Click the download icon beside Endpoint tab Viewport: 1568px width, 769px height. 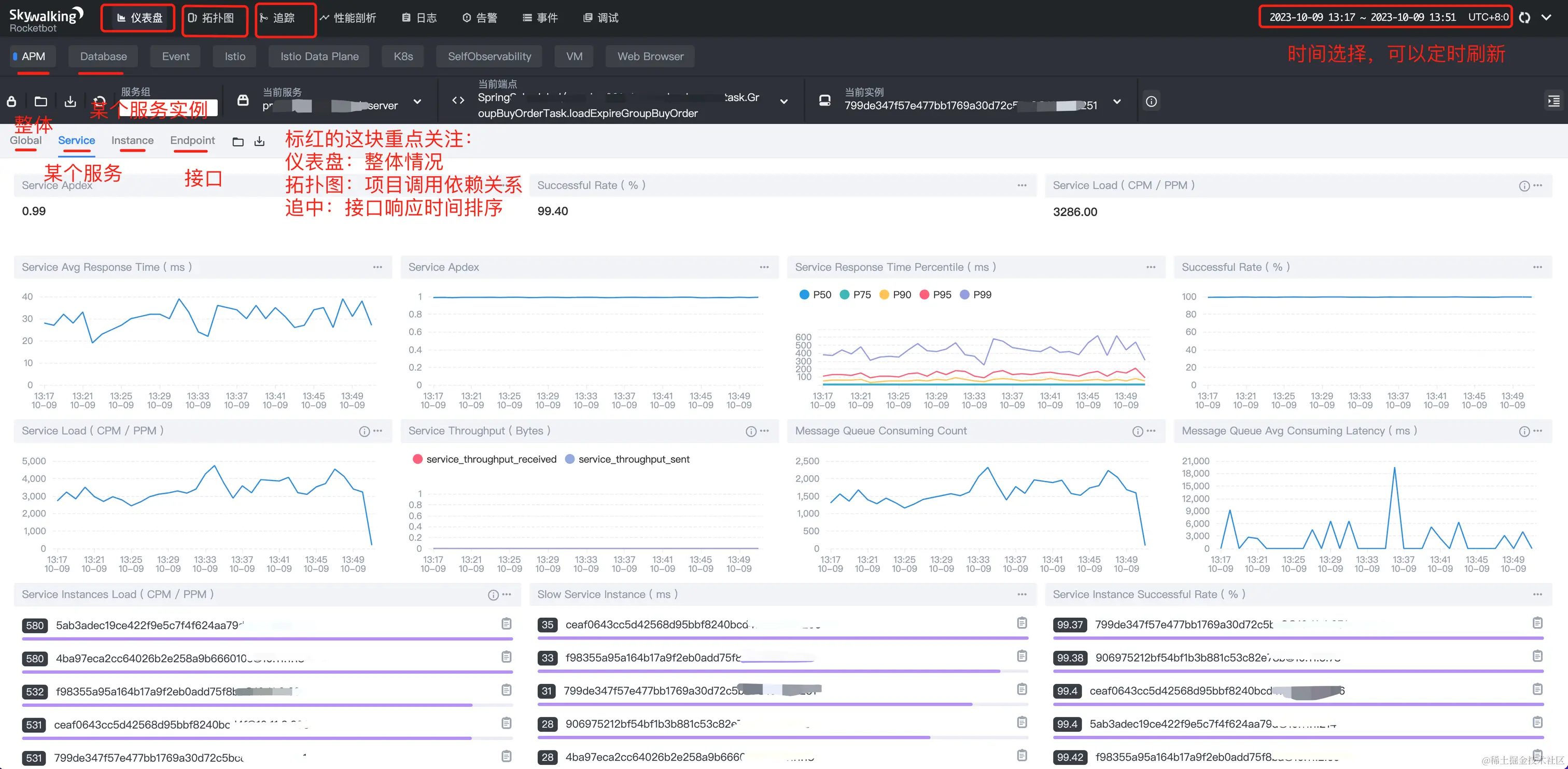[x=259, y=141]
